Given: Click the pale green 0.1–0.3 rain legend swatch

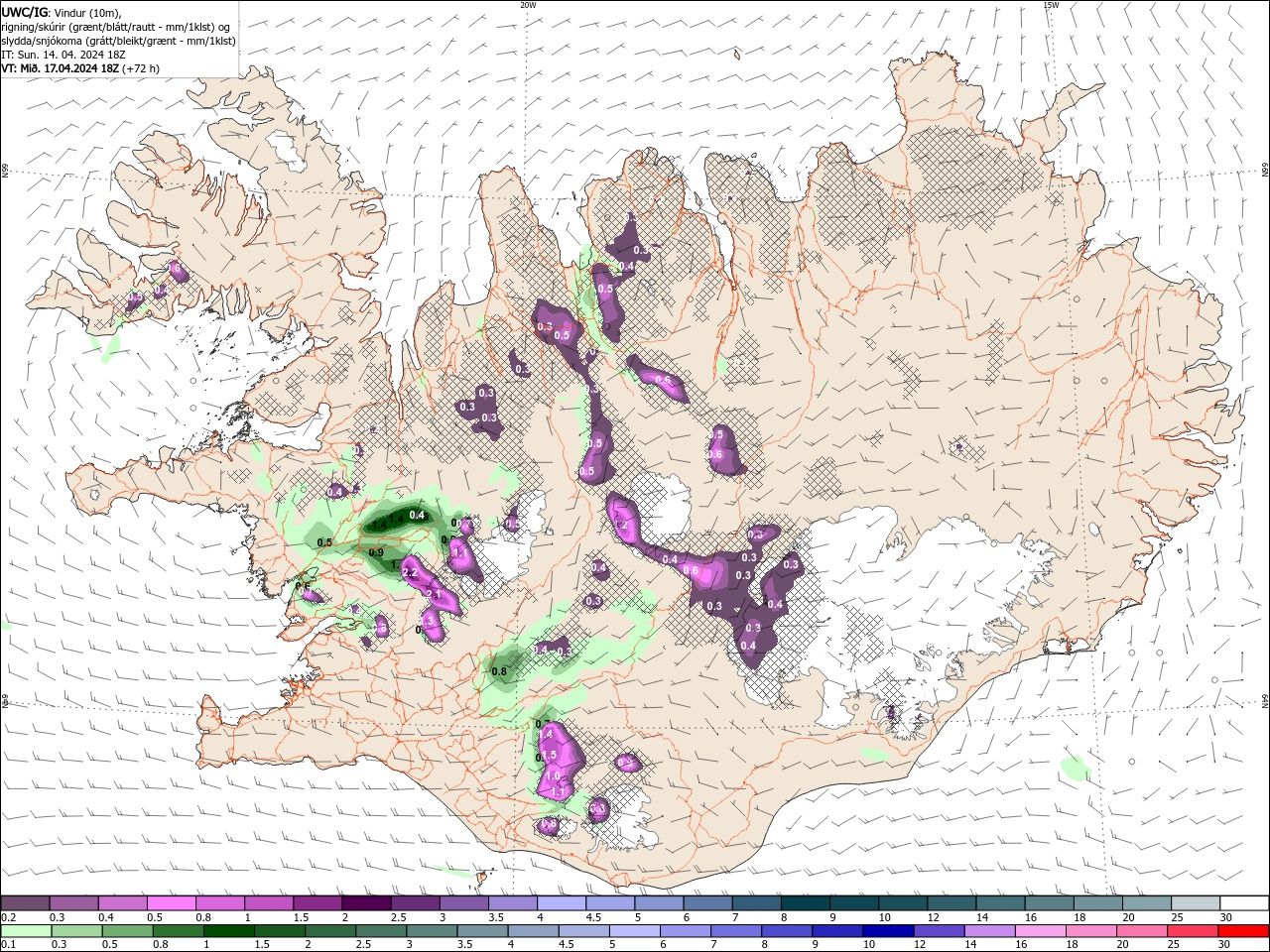Looking at the screenshot, I should pos(25,931).
